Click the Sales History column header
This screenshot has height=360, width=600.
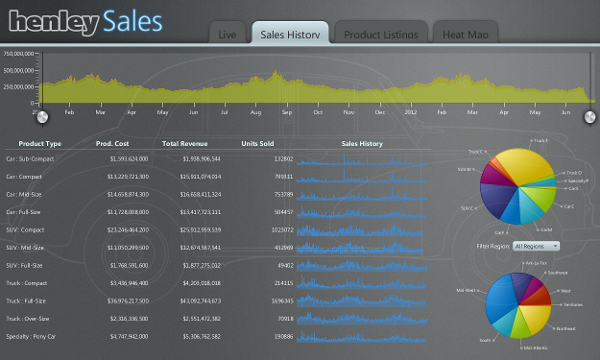pyautogui.click(x=362, y=143)
